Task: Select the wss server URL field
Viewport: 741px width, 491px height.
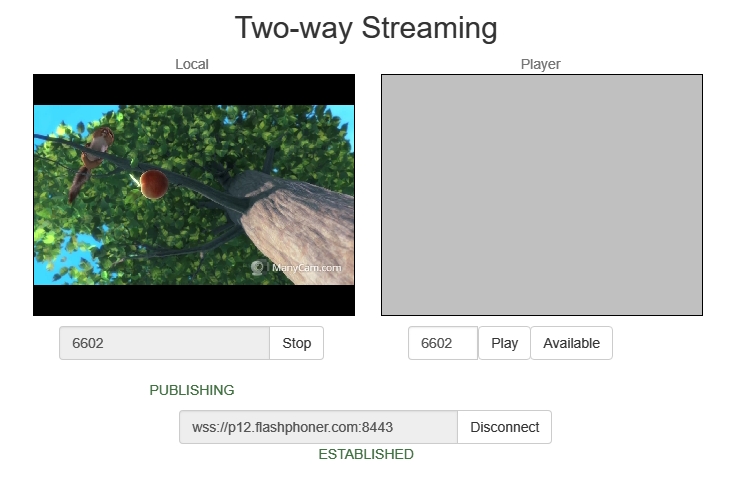Action: click(318, 427)
